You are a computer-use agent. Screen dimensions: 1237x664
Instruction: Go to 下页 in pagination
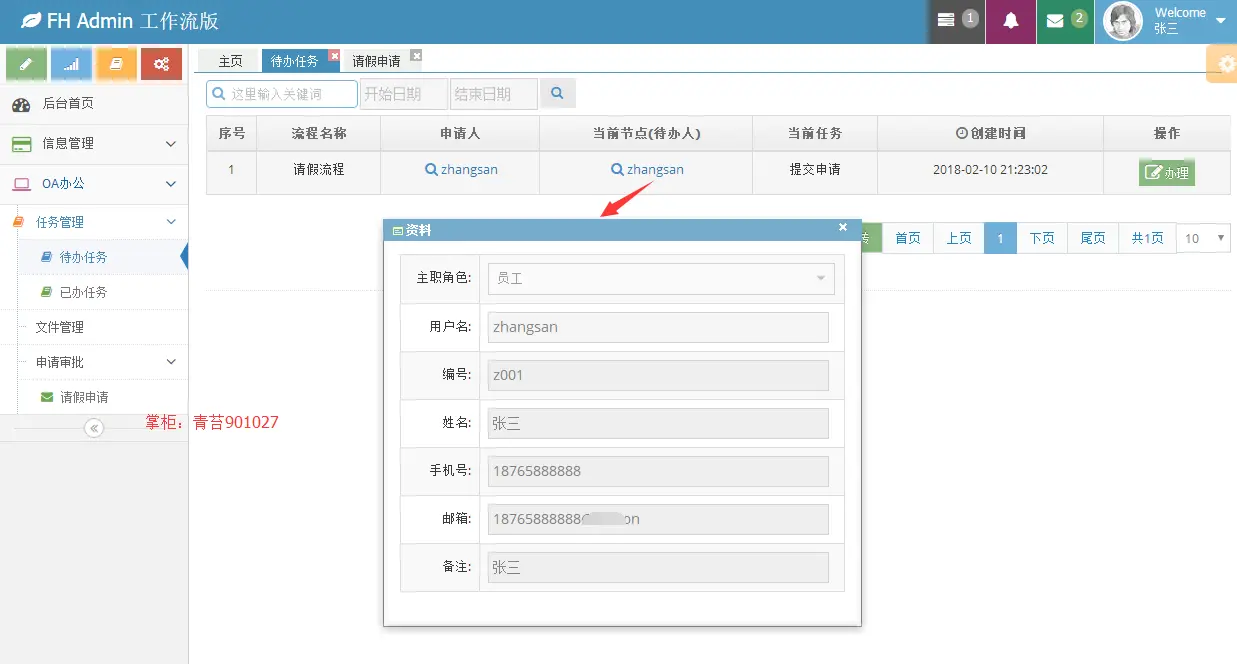[1042, 238]
